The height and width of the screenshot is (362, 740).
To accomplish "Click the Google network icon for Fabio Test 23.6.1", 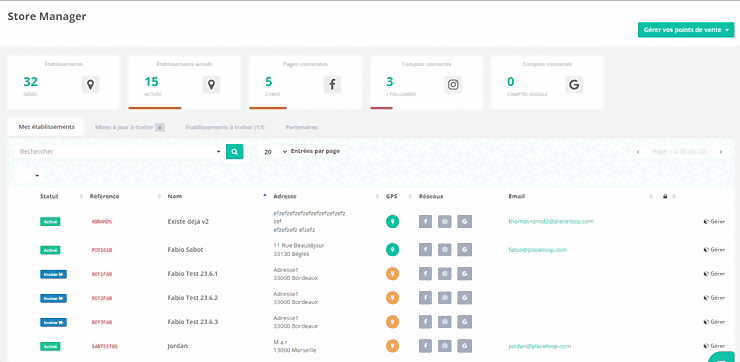I will point(465,274).
